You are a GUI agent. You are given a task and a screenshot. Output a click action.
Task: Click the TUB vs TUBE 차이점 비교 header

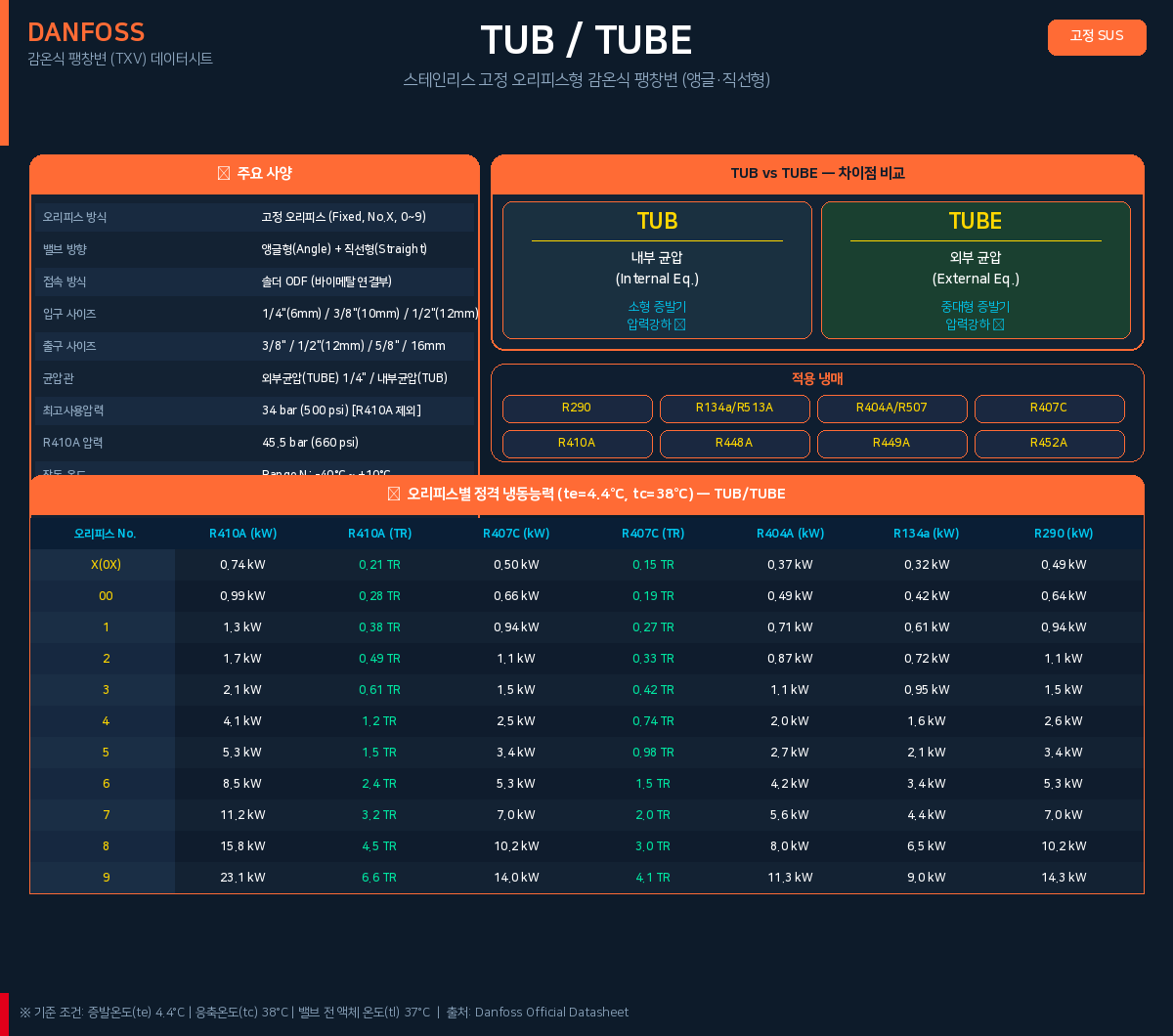point(817,174)
